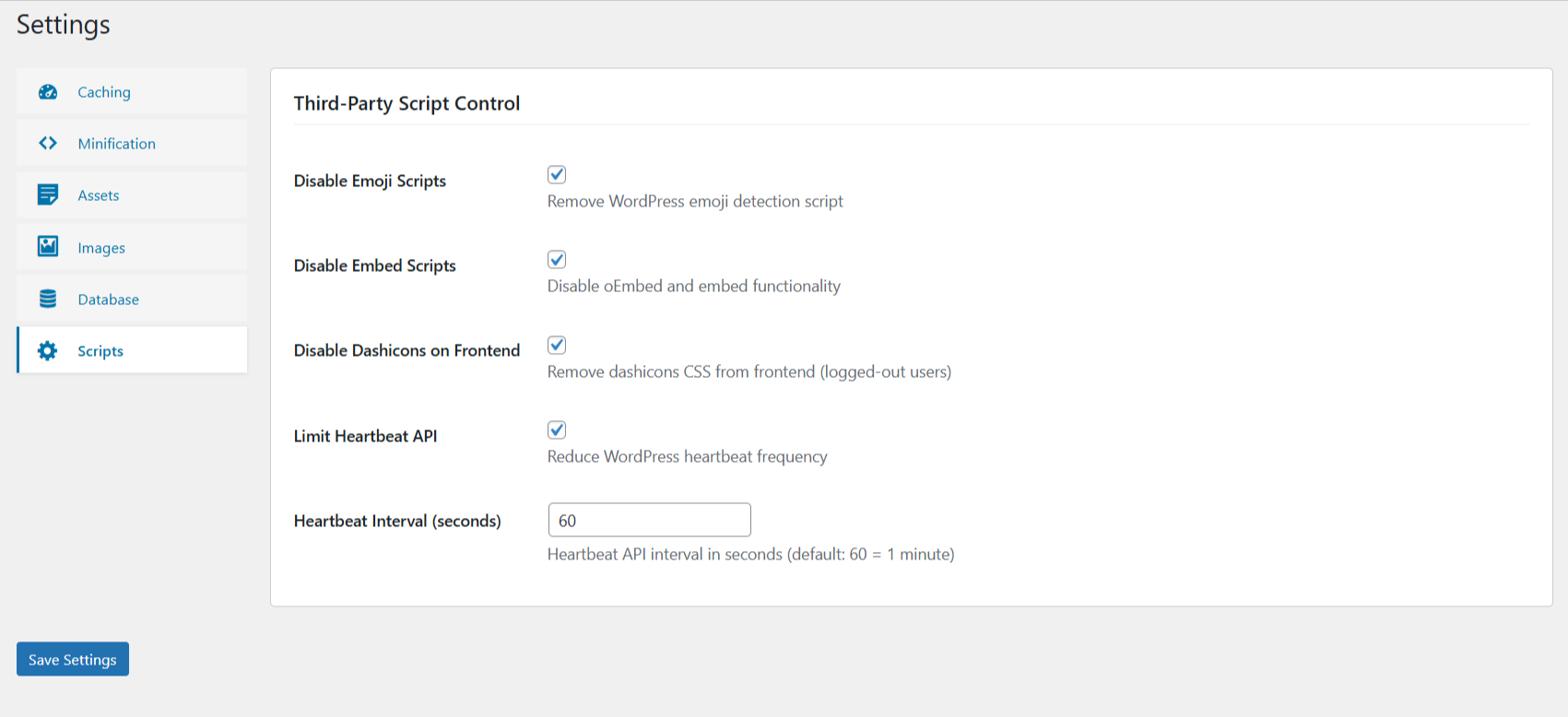Viewport: 1568px width, 717px height.
Task: Select the Images picture icon
Action: [x=47, y=247]
